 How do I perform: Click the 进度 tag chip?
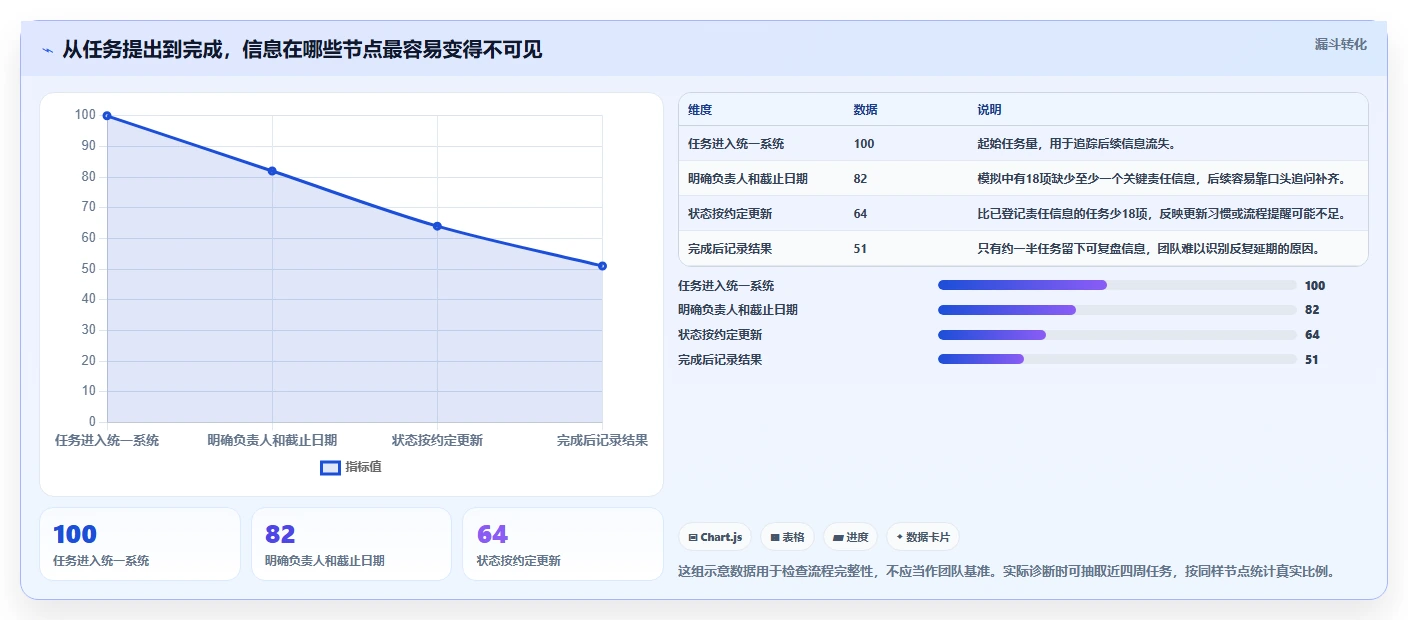[851, 537]
